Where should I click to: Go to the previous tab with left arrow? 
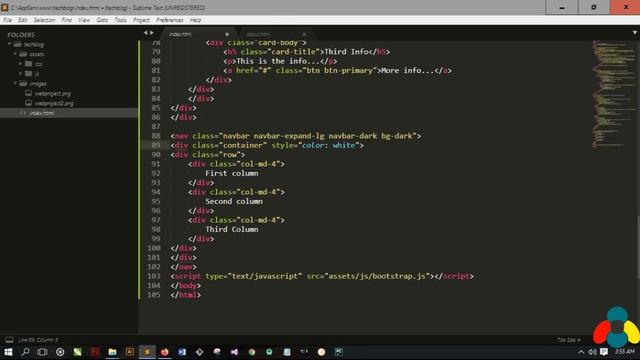[145, 33]
